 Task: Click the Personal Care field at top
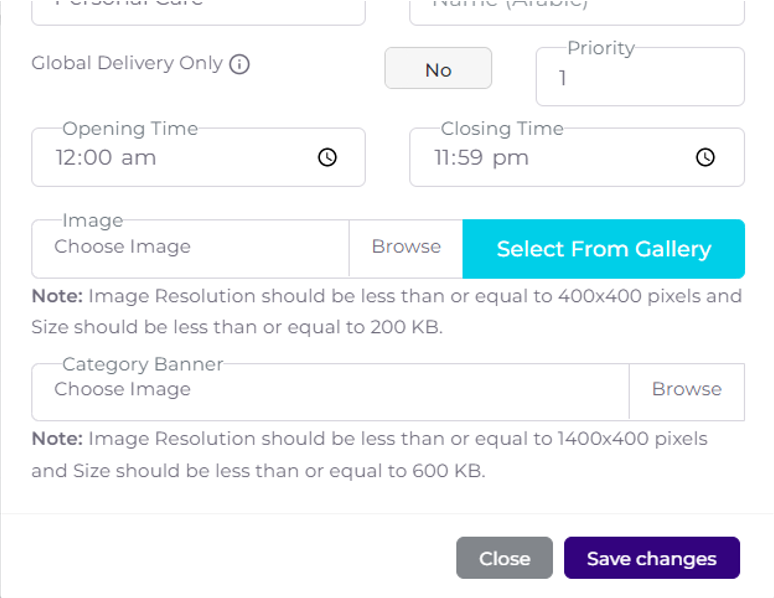tap(198, 8)
